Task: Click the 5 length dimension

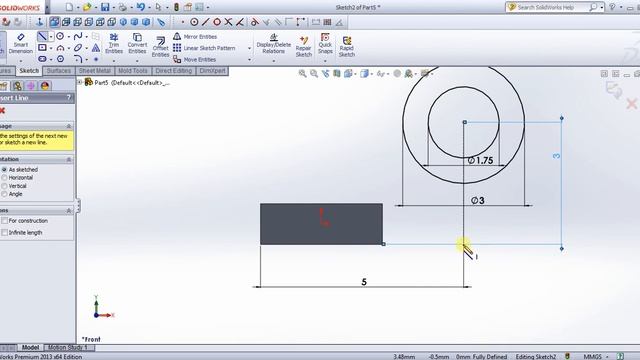Action: click(364, 282)
